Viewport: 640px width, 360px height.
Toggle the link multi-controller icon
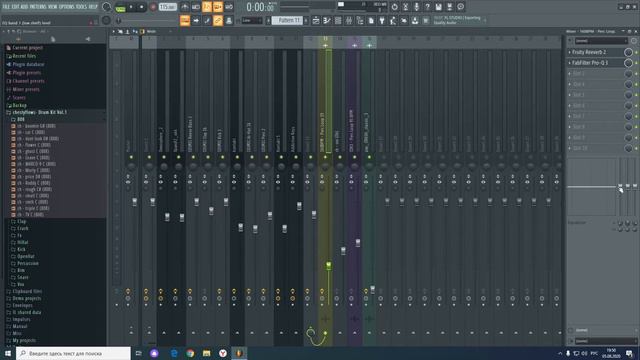pyautogui.click(x=218, y=20)
